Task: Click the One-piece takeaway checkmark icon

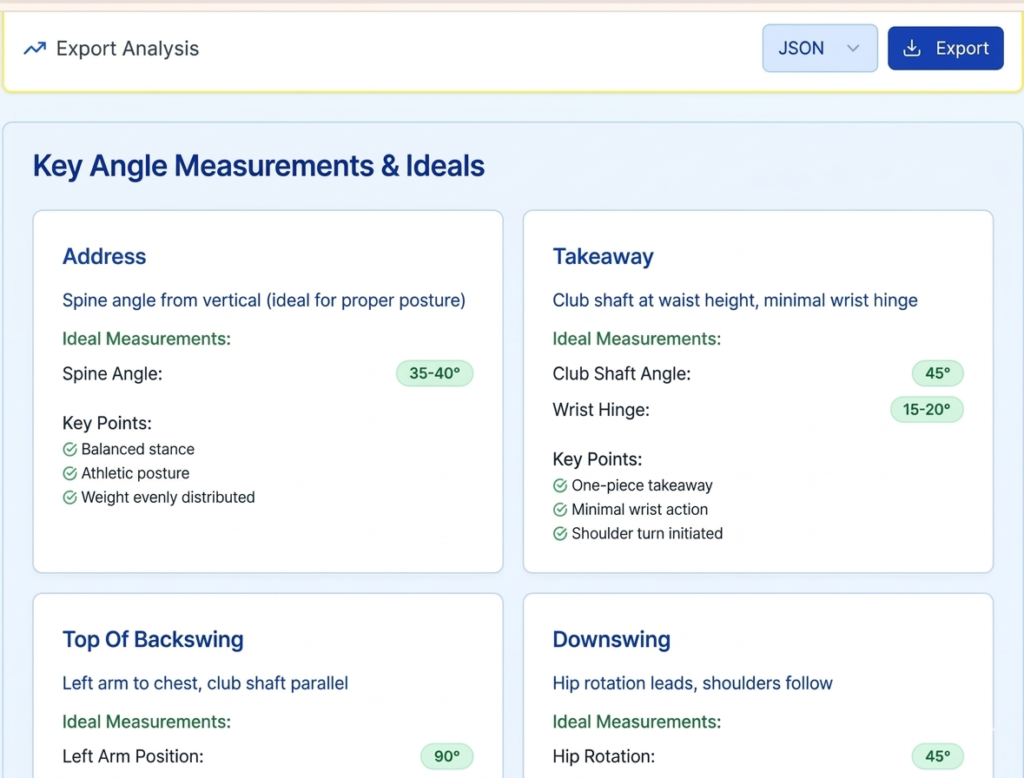Action: coord(560,486)
